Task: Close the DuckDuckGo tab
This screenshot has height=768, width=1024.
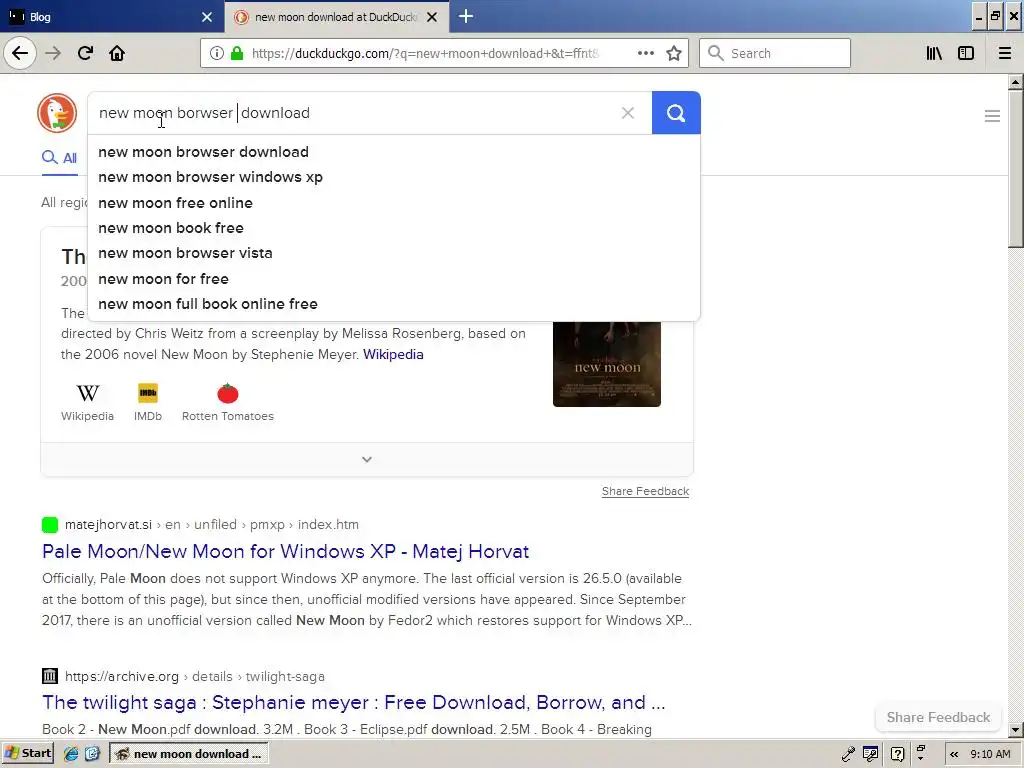Action: [x=432, y=17]
